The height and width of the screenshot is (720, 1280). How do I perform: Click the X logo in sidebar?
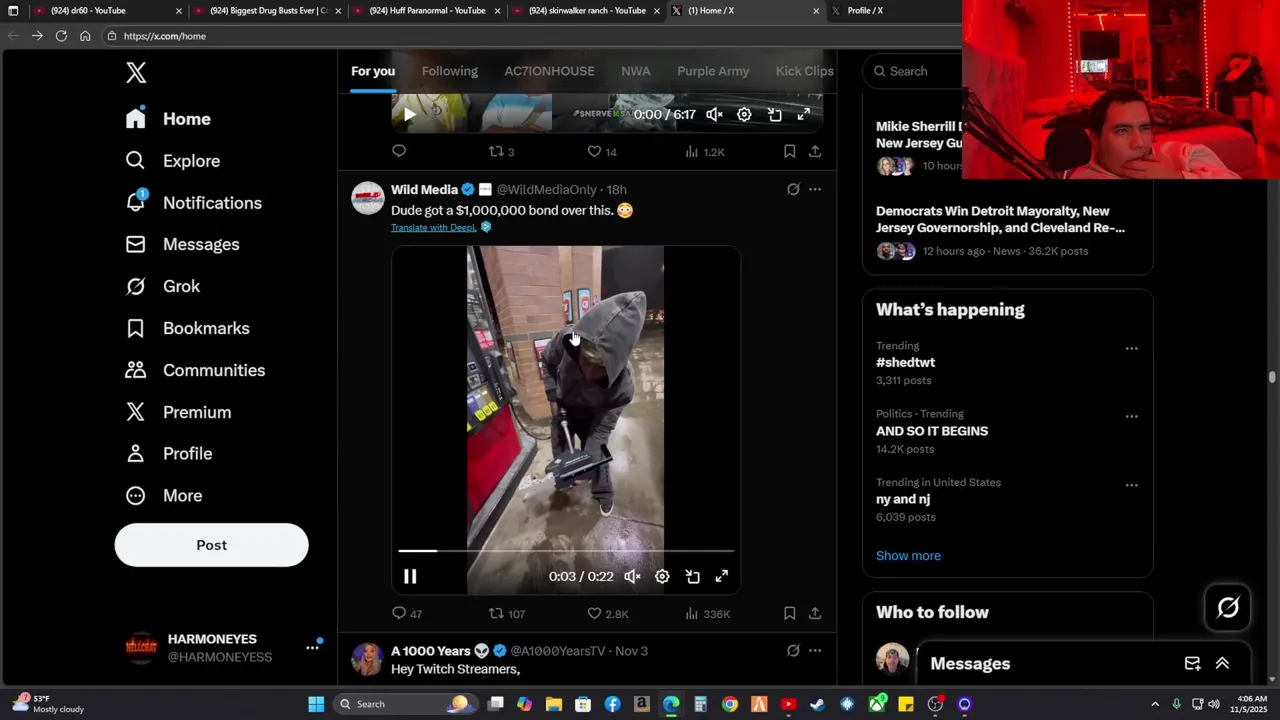coord(136,72)
